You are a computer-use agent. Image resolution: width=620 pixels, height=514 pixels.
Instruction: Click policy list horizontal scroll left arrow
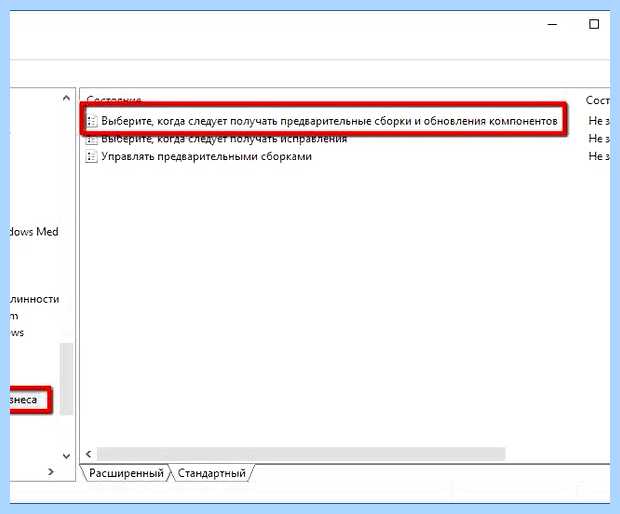pos(89,454)
